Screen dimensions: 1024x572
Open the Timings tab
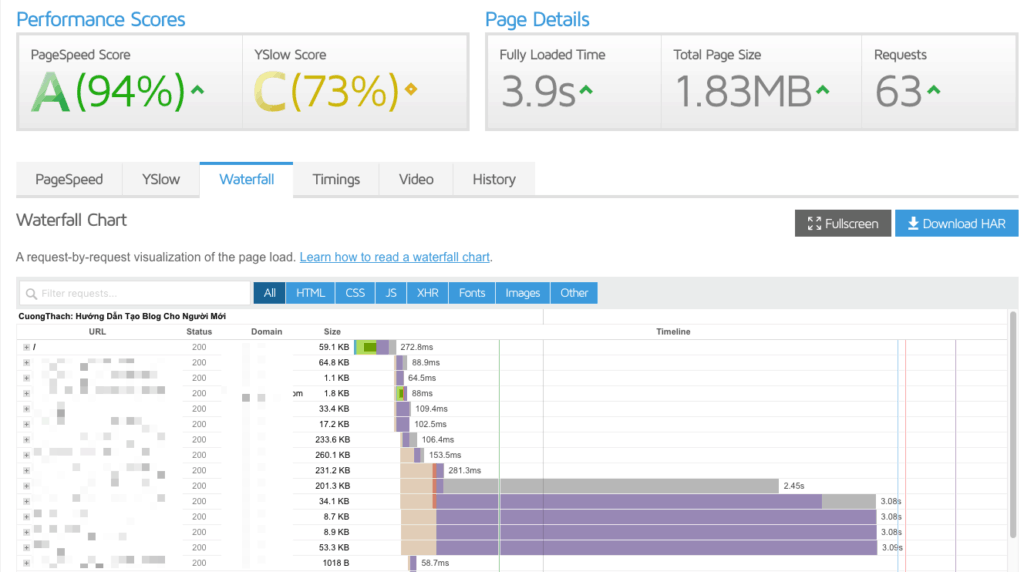click(336, 179)
